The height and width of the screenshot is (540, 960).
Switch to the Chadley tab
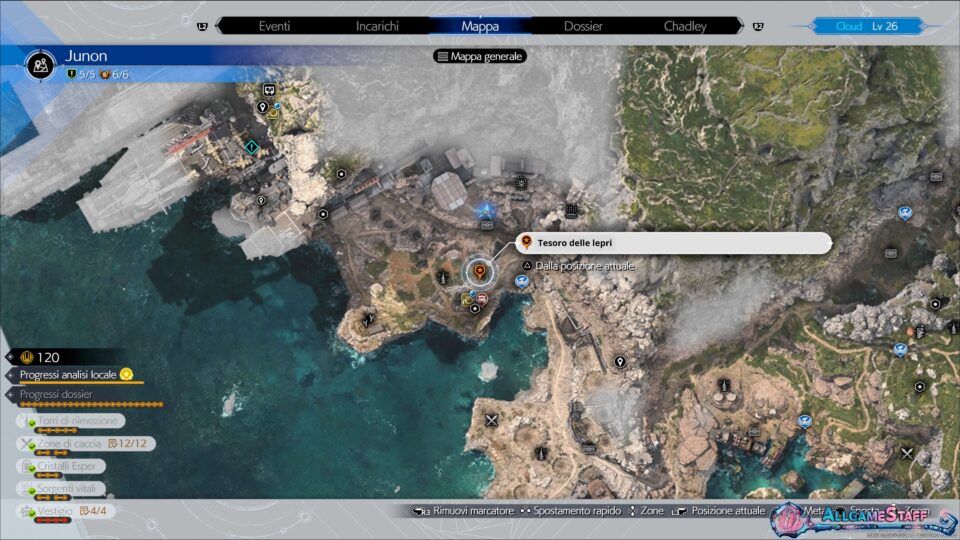point(685,26)
